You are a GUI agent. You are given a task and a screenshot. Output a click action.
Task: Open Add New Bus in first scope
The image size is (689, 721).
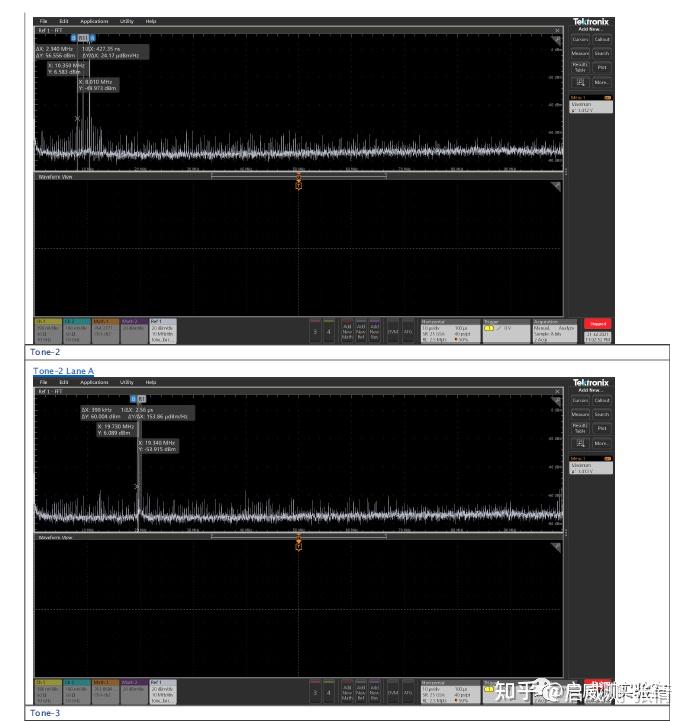click(374, 331)
